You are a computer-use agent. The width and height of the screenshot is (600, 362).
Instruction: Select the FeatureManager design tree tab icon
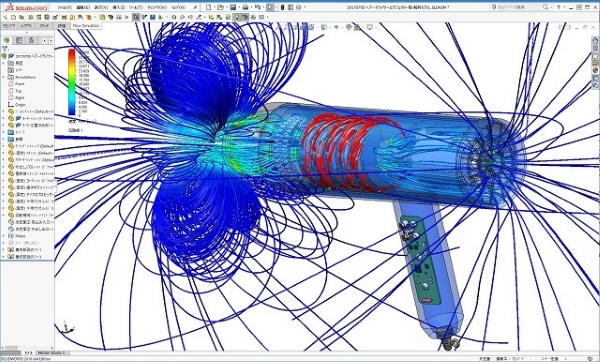[x=7, y=40]
